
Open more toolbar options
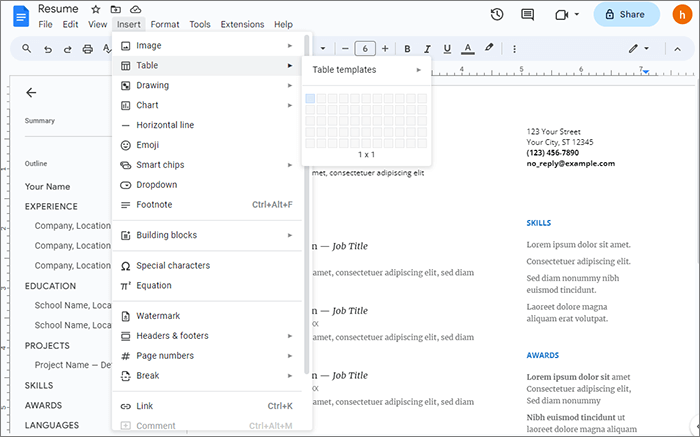click(x=514, y=49)
